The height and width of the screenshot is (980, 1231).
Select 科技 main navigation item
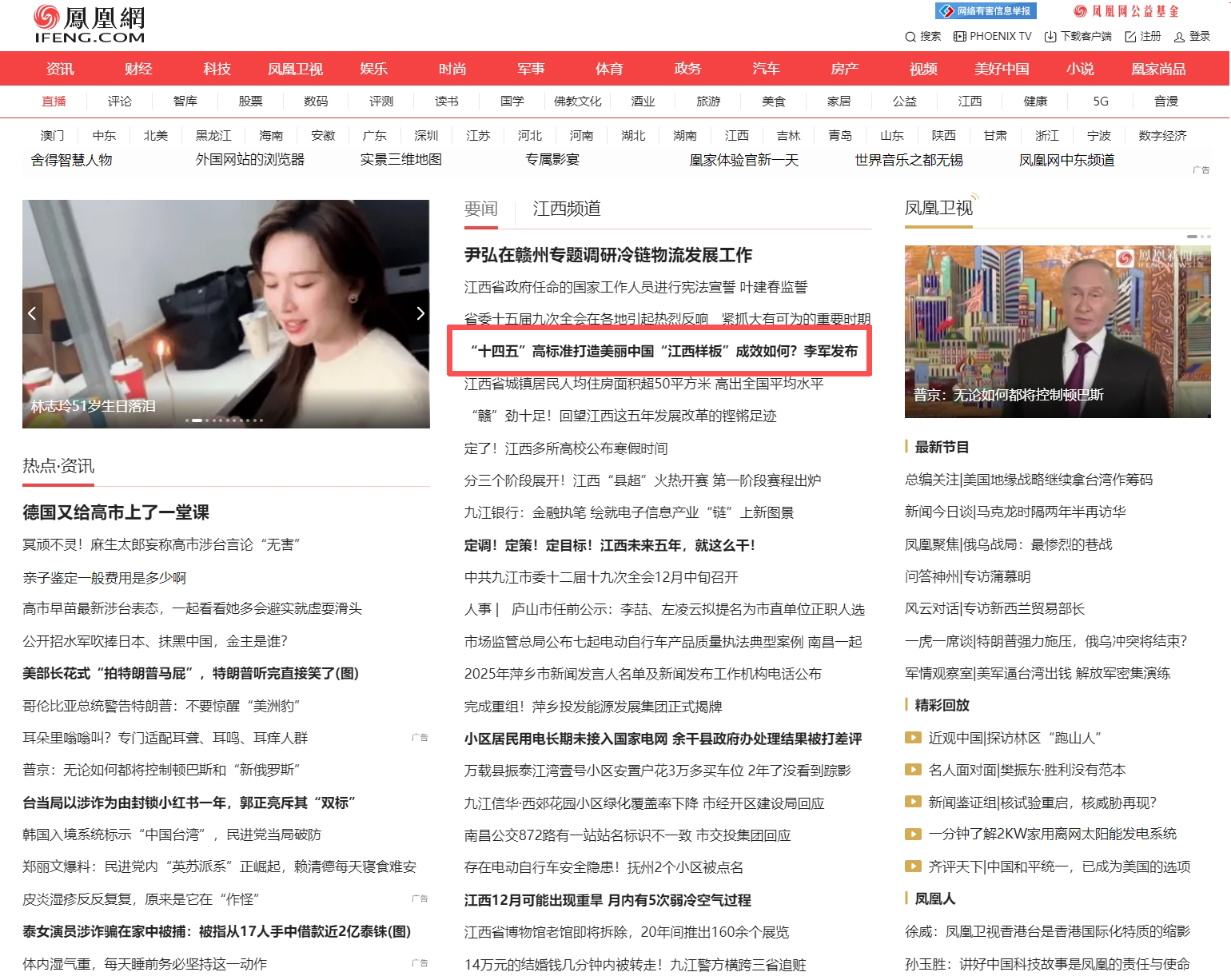point(217,69)
